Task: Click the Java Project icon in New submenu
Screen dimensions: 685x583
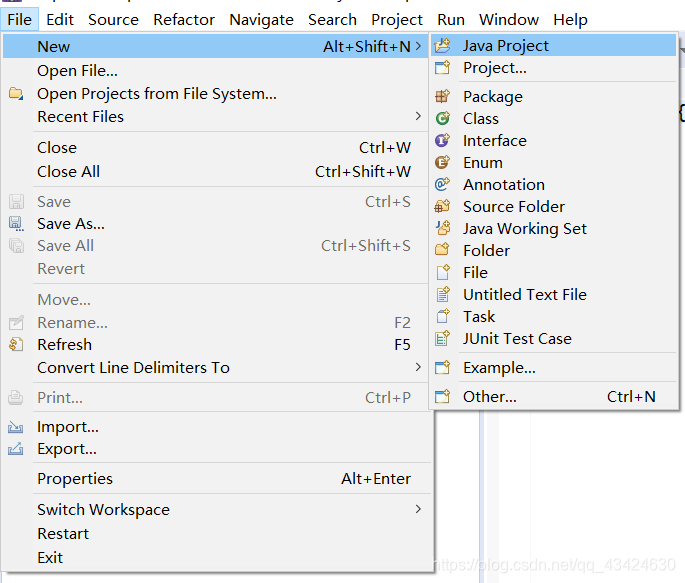Action: 443,45
